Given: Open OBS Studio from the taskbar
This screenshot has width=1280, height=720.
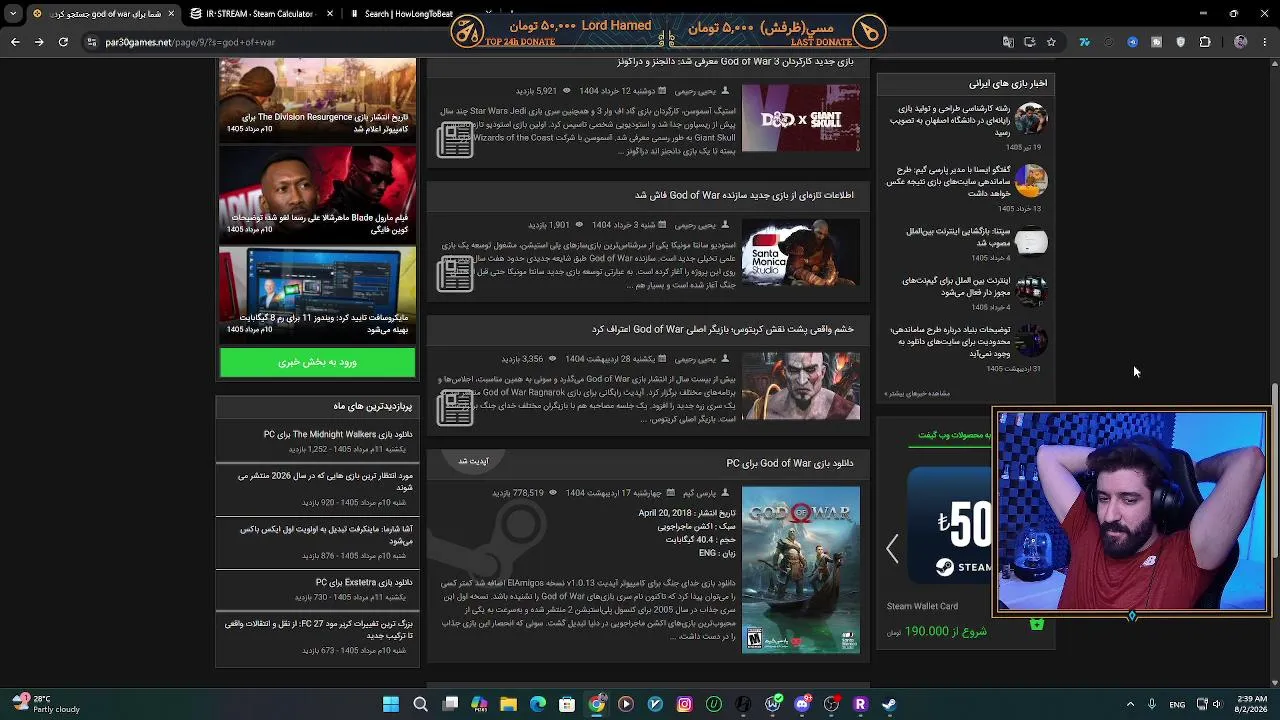Looking at the screenshot, I should tap(831, 704).
